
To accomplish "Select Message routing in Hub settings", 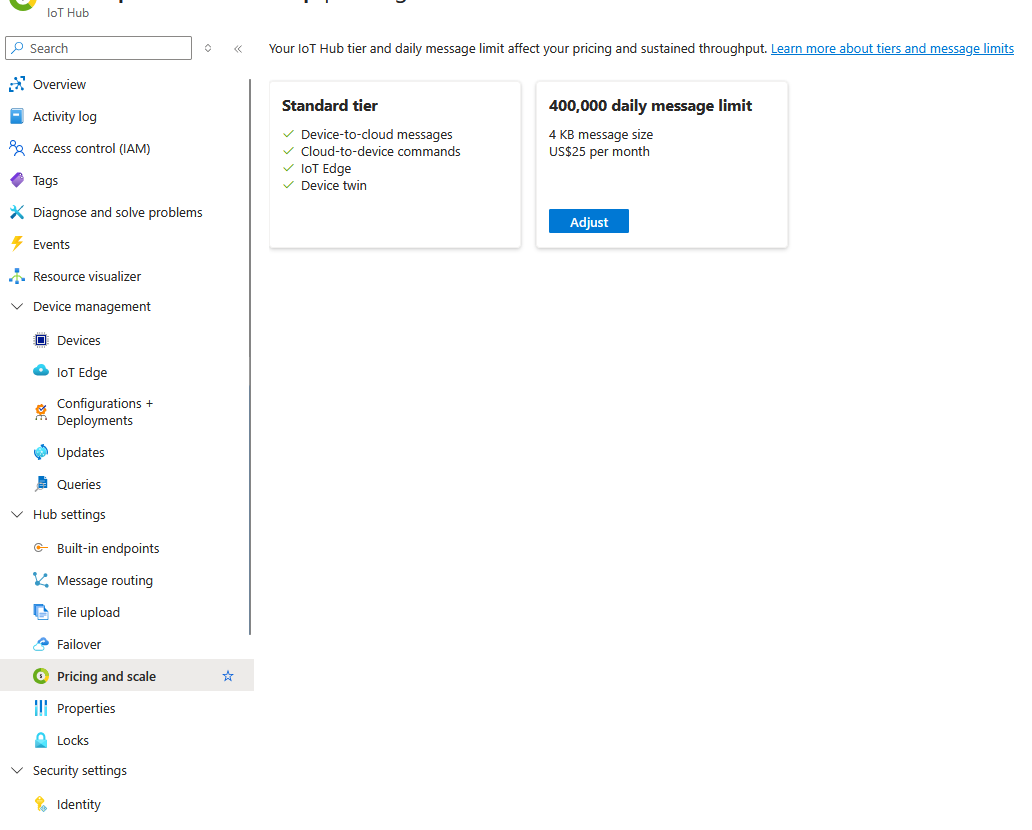I will (105, 581).
